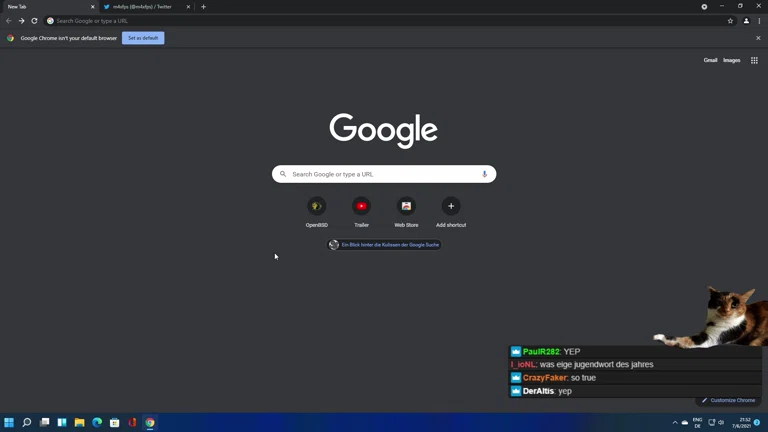The width and height of the screenshot is (768, 432).
Task: Open the Widgets taskbar icon
Action: tap(62, 422)
